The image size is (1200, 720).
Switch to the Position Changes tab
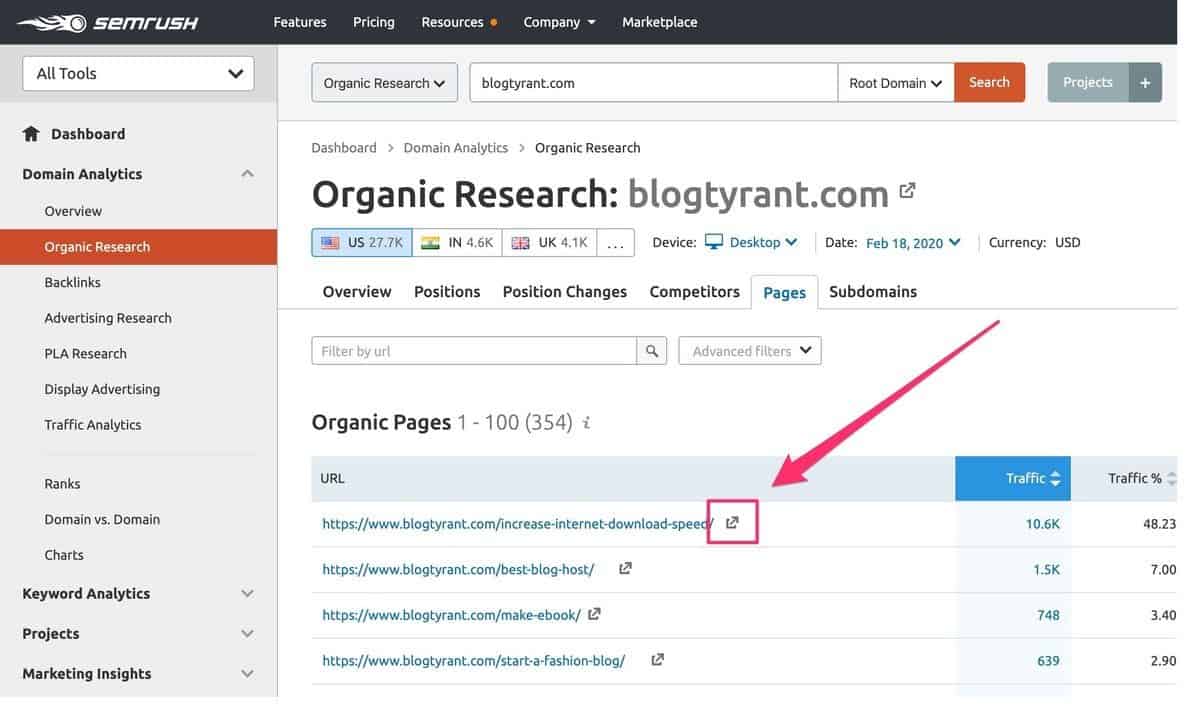click(565, 292)
